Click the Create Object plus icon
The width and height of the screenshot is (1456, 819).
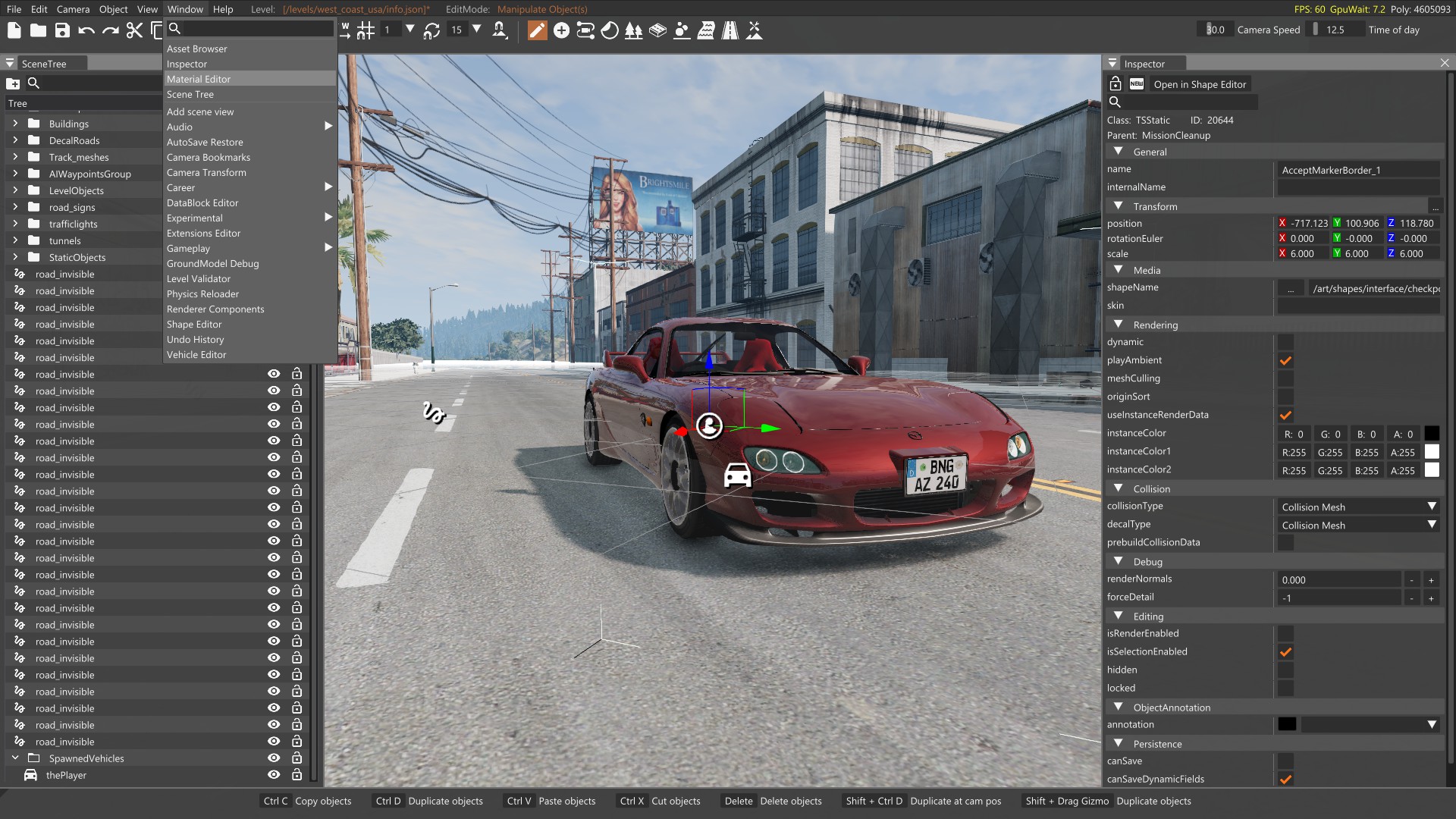coord(561,30)
